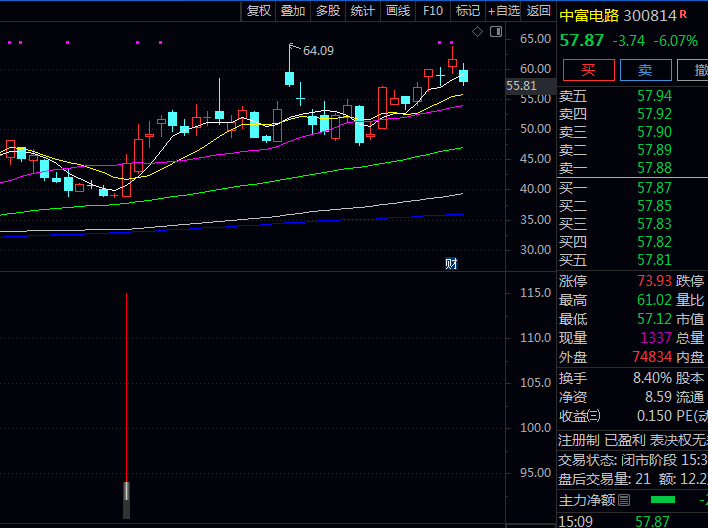Select 买二 price 57.85
Screen dimensions: 708x528
coord(654,206)
